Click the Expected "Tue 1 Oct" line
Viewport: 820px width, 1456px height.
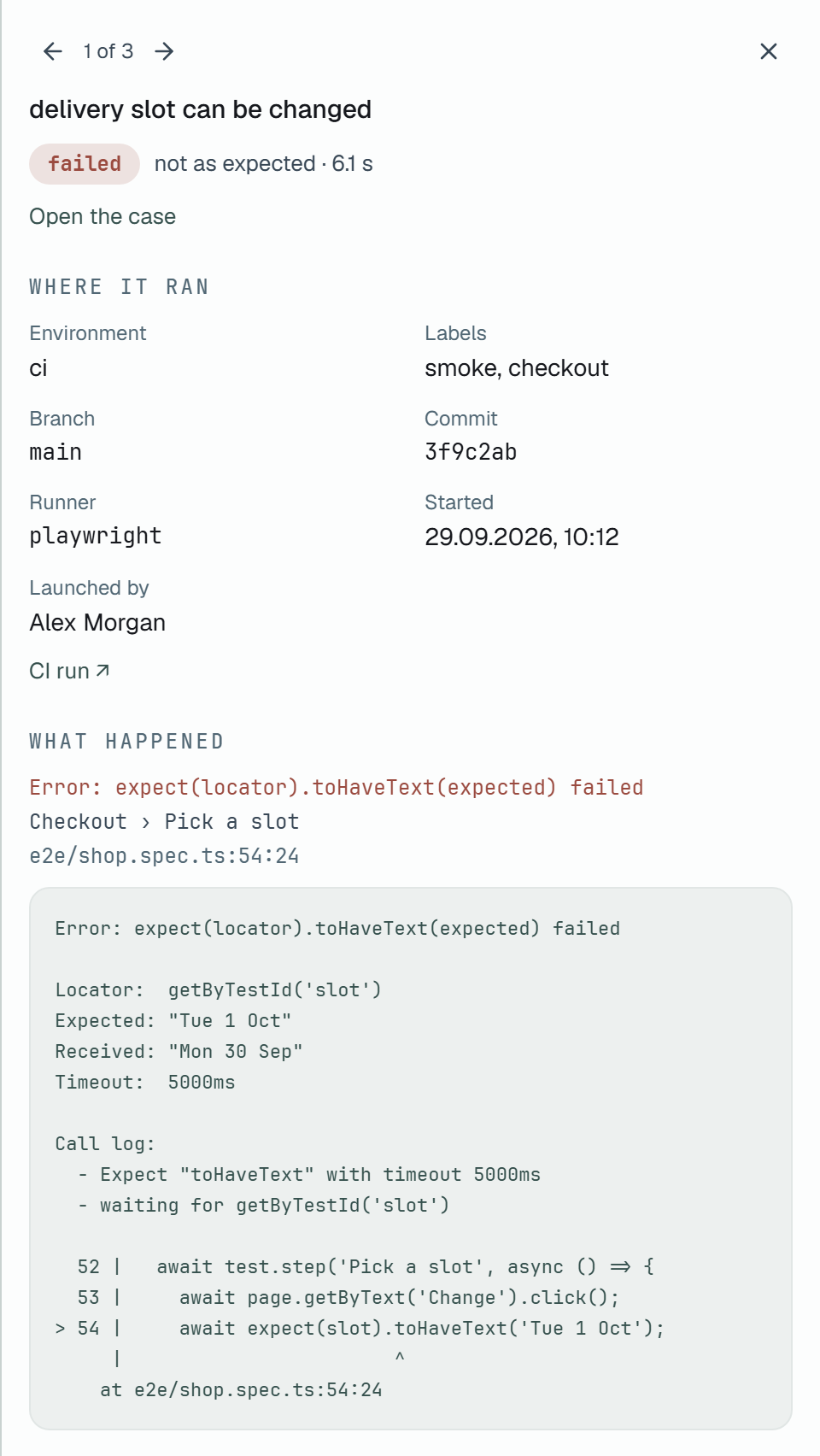[x=173, y=1021]
